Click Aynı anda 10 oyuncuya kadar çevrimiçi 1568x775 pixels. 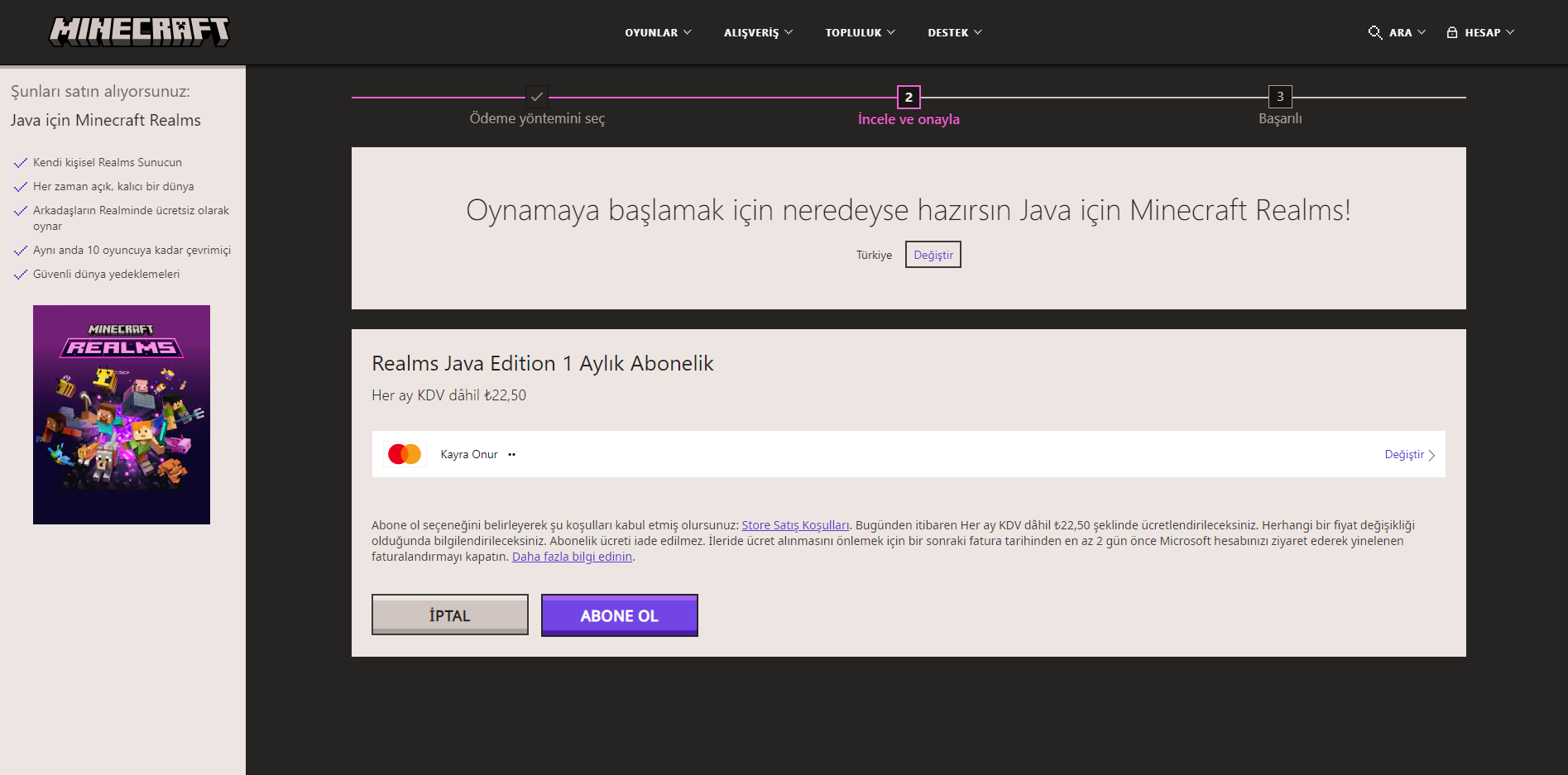point(132,250)
